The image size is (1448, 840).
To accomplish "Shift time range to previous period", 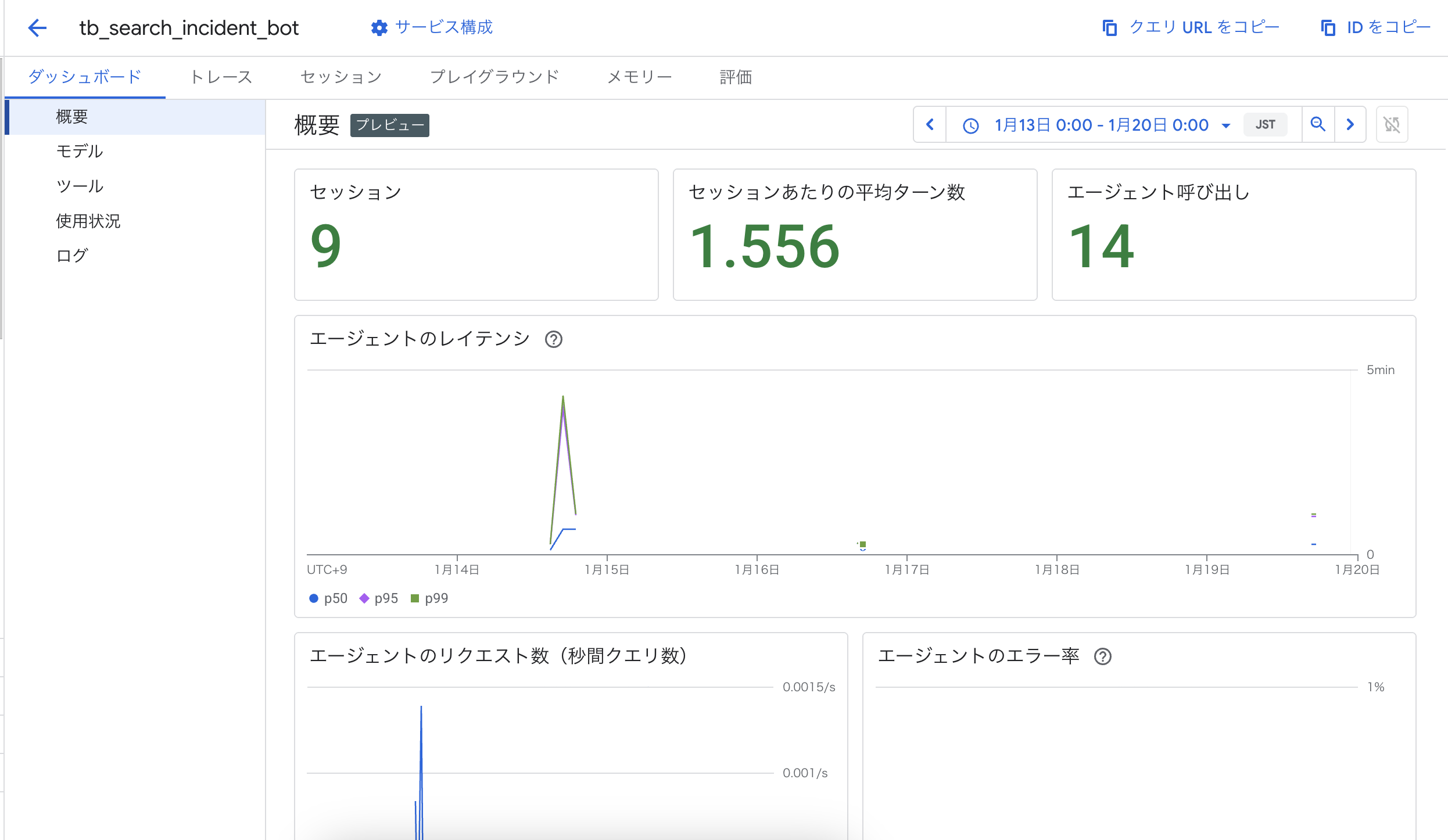I will tap(930, 124).
